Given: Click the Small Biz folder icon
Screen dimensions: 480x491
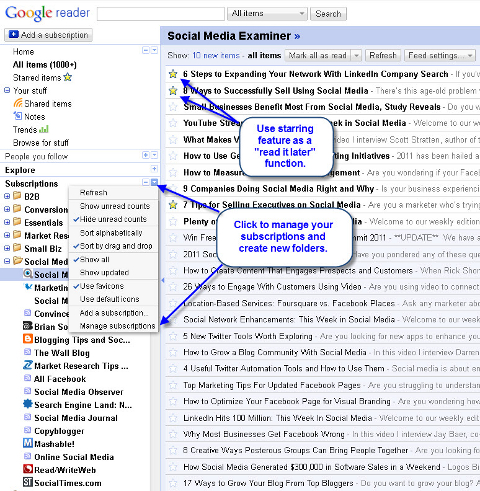Looking at the screenshot, I should (17, 248).
